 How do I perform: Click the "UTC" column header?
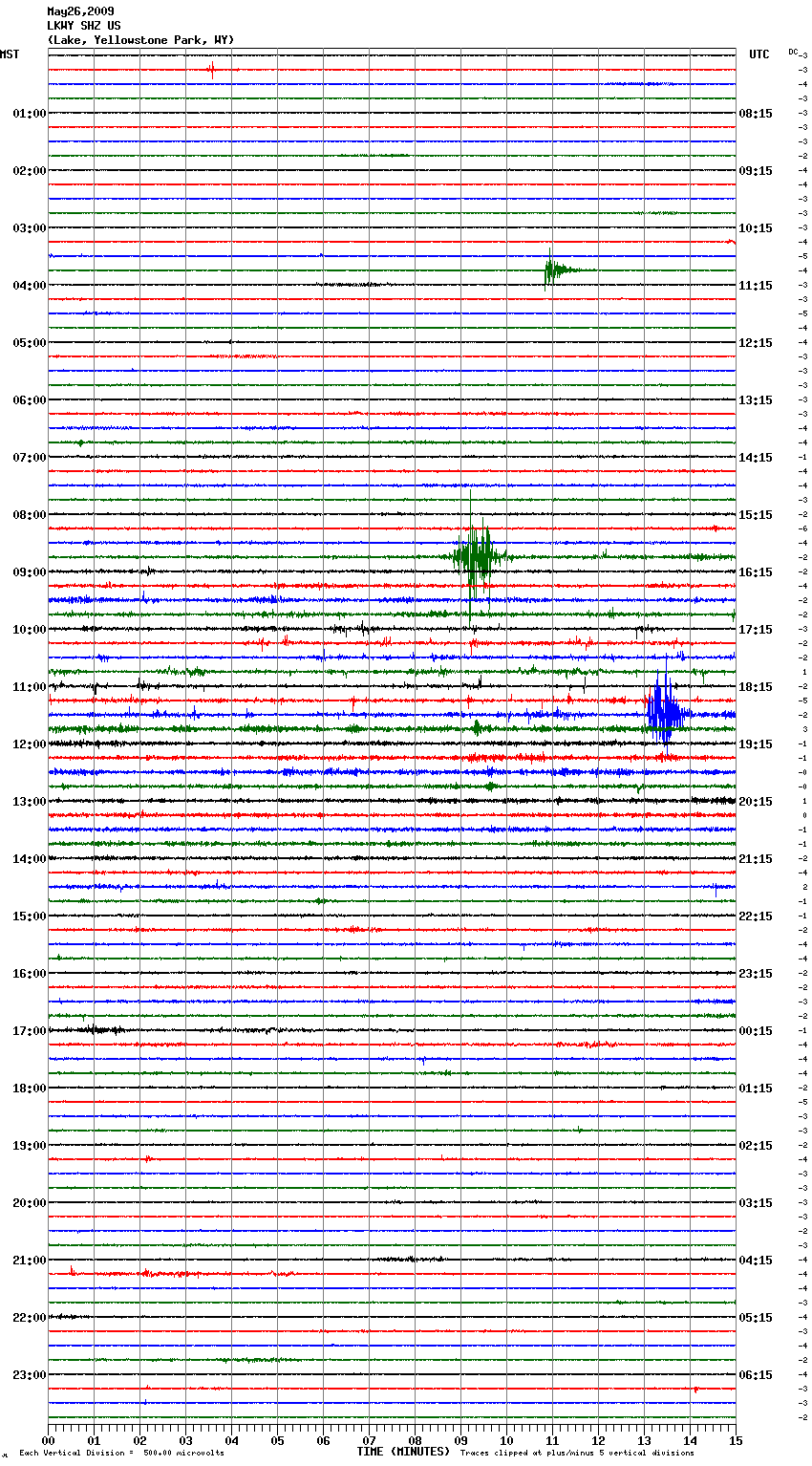[759, 54]
